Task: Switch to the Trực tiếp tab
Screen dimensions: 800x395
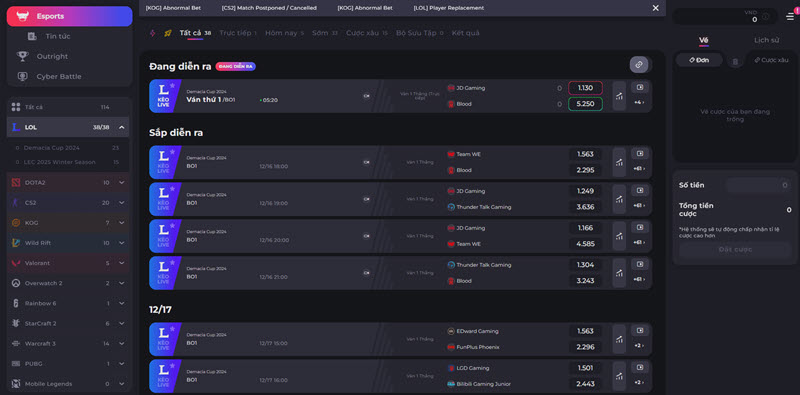Action: 238,33
